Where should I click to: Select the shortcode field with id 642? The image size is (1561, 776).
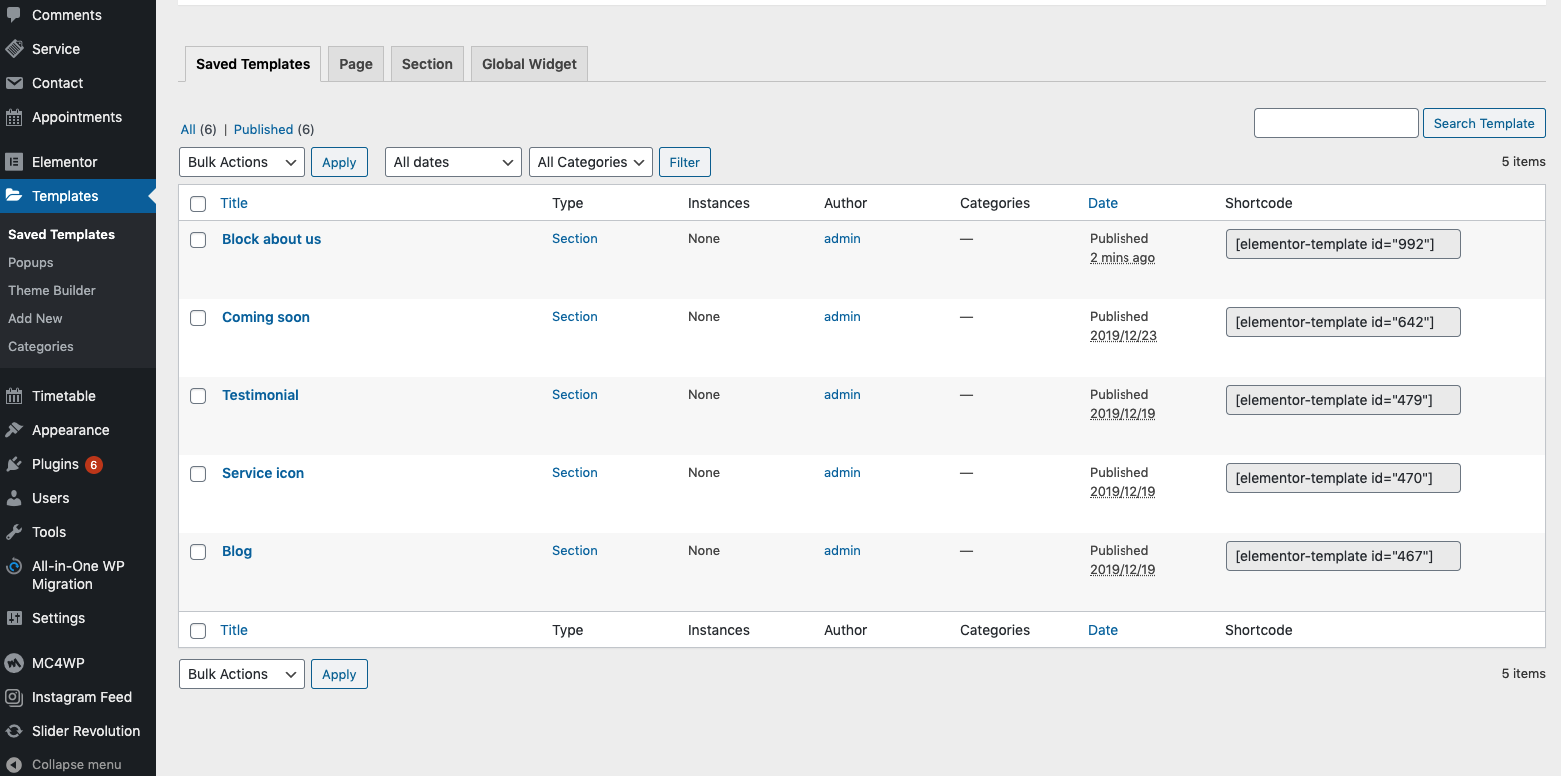point(1343,322)
